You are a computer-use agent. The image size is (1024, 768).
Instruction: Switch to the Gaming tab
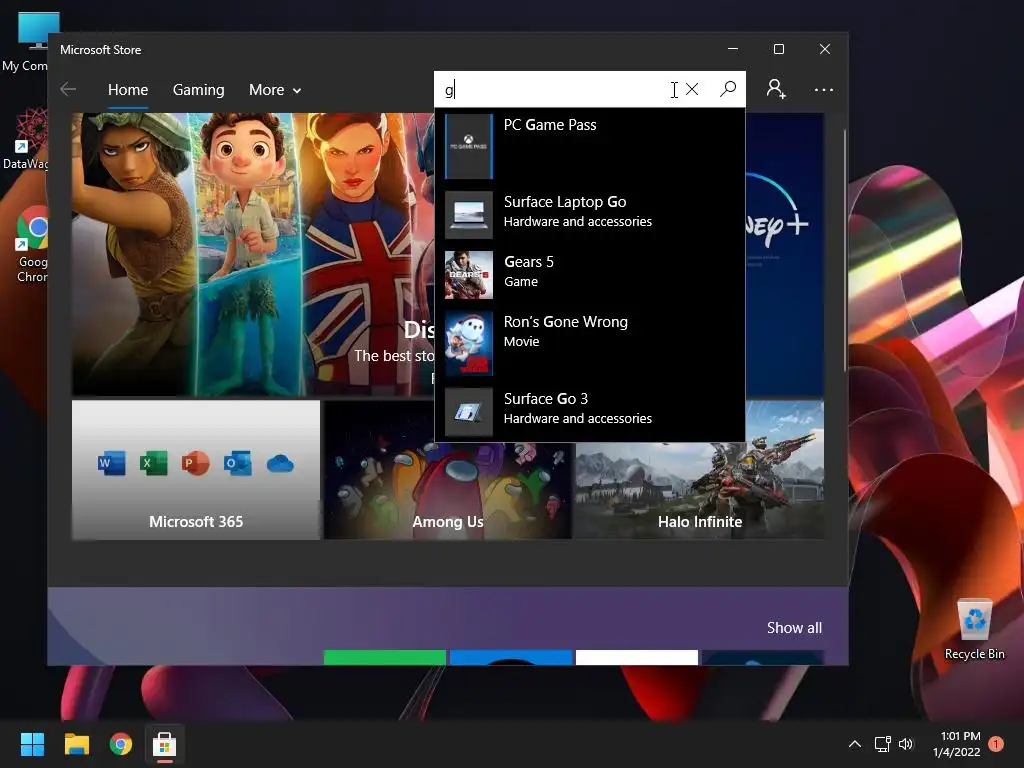pos(199,90)
